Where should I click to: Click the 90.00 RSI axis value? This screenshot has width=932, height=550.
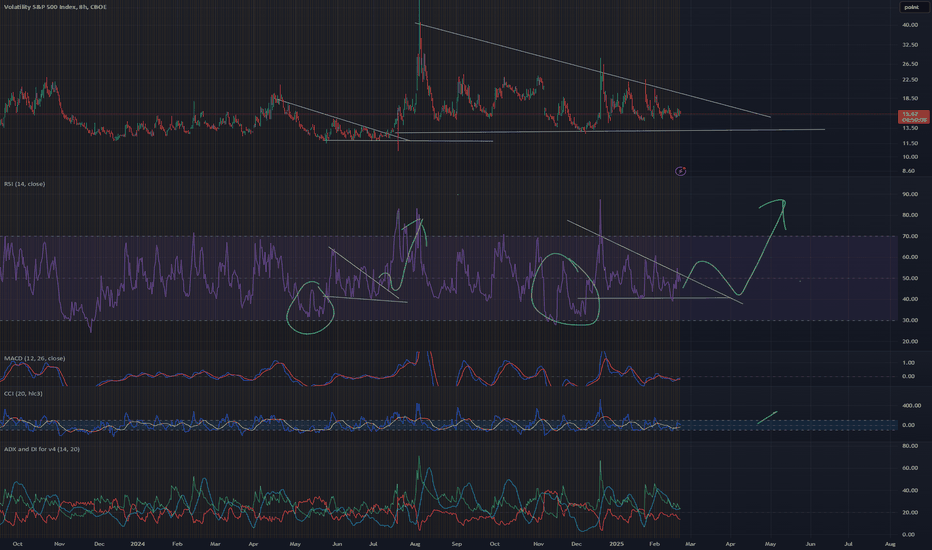(x=910, y=194)
